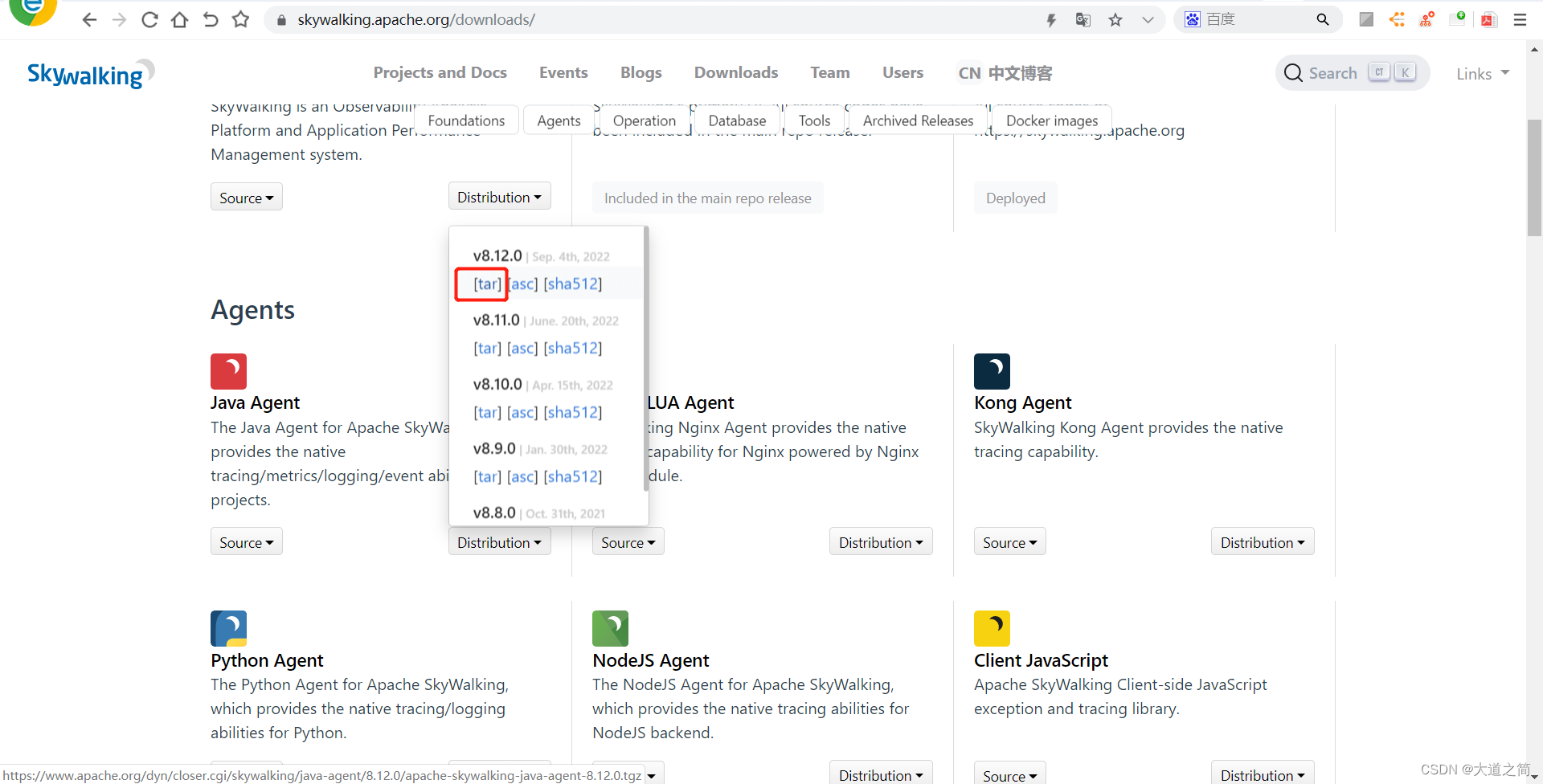
Task: Jump to Archived Releases tab
Action: (x=918, y=120)
